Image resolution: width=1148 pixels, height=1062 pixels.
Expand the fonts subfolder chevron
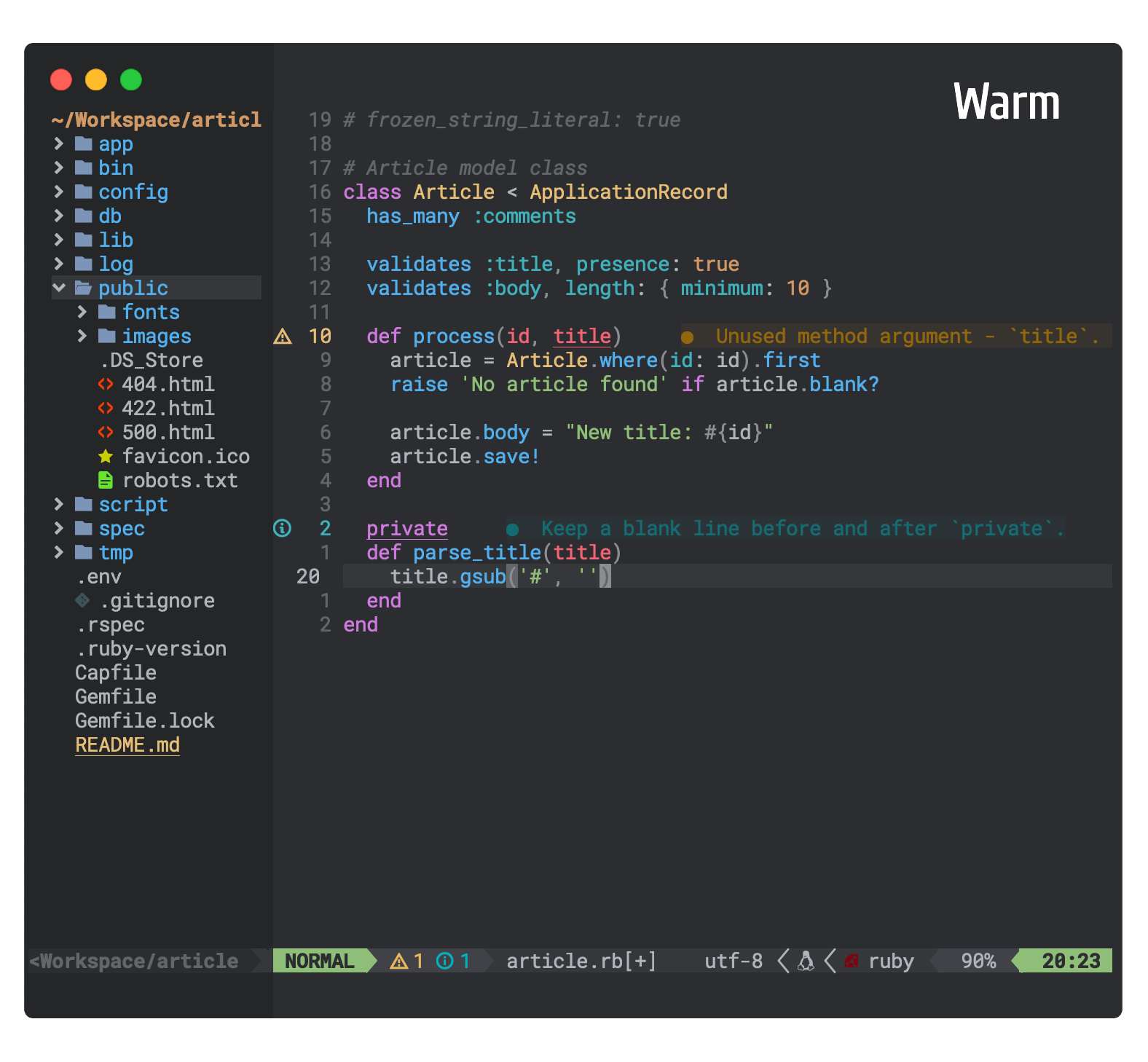[82, 312]
